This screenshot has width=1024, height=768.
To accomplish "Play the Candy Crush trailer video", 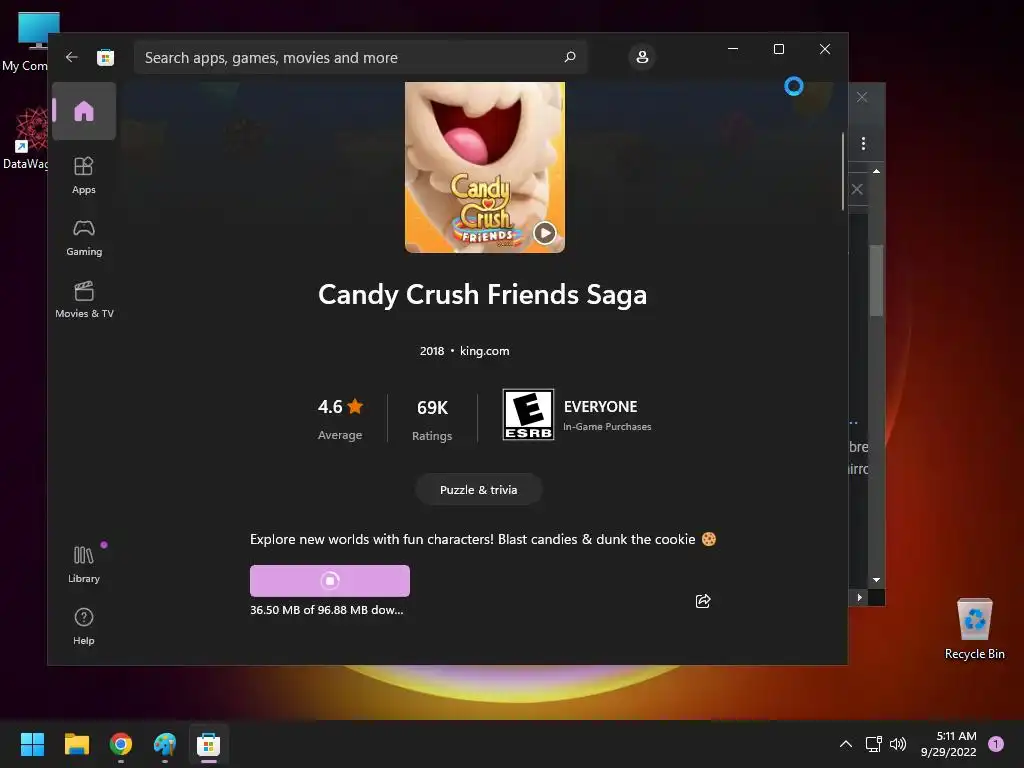I will point(545,232).
